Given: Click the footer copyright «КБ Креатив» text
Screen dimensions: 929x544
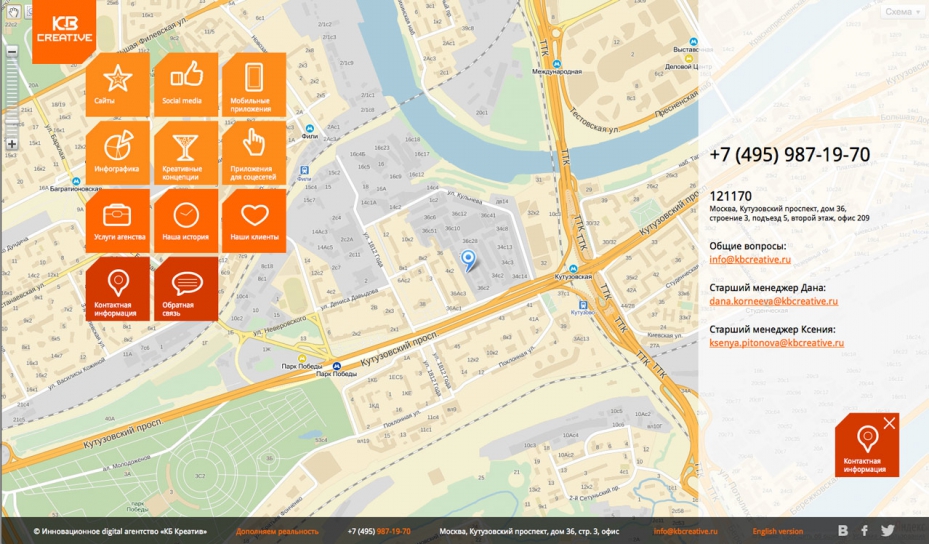Looking at the screenshot, I should 120,532.
